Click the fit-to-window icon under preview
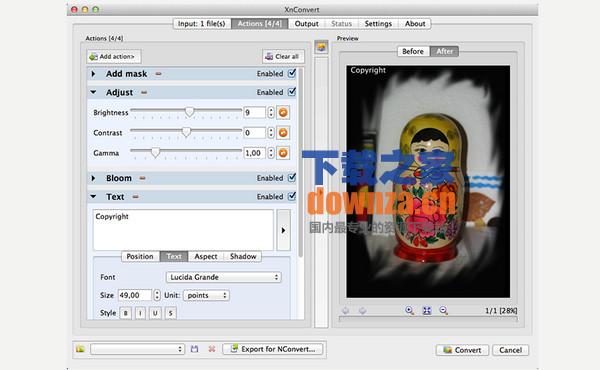The height and width of the screenshot is (370, 600). pyautogui.click(x=427, y=310)
